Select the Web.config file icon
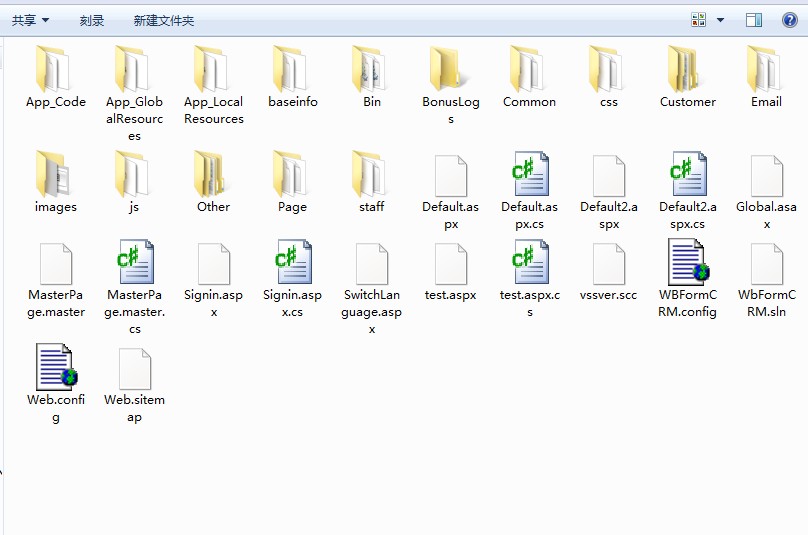The height and width of the screenshot is (535, 808). pos(56,367)
